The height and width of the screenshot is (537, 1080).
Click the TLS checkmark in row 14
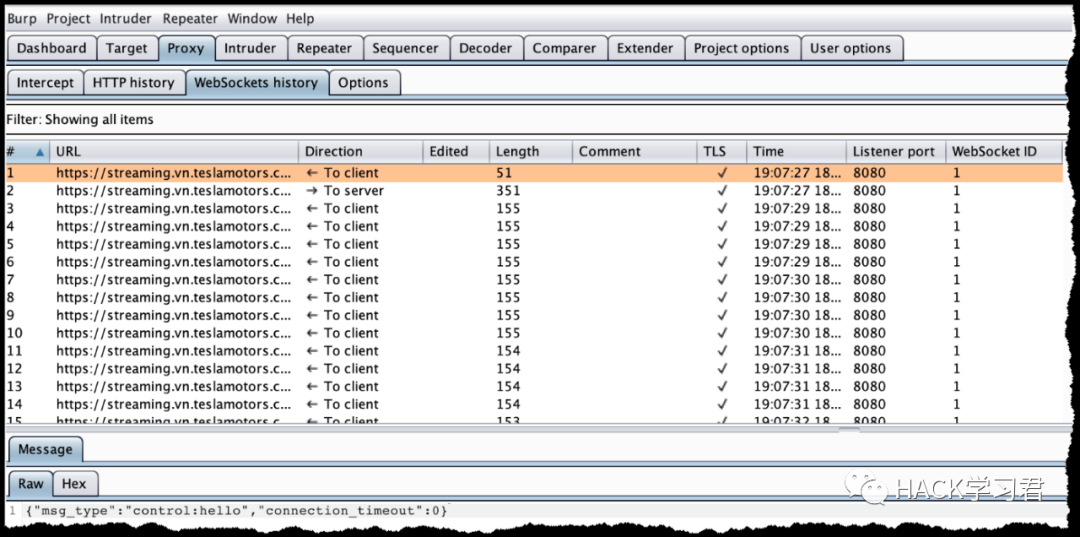[722, 405]
